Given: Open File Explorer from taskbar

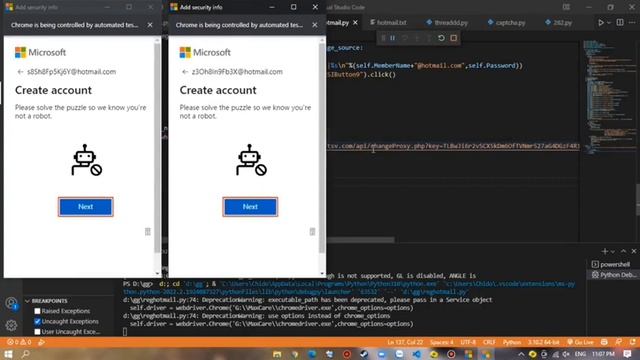Looking at the screenshot, I should coord(277,354).
